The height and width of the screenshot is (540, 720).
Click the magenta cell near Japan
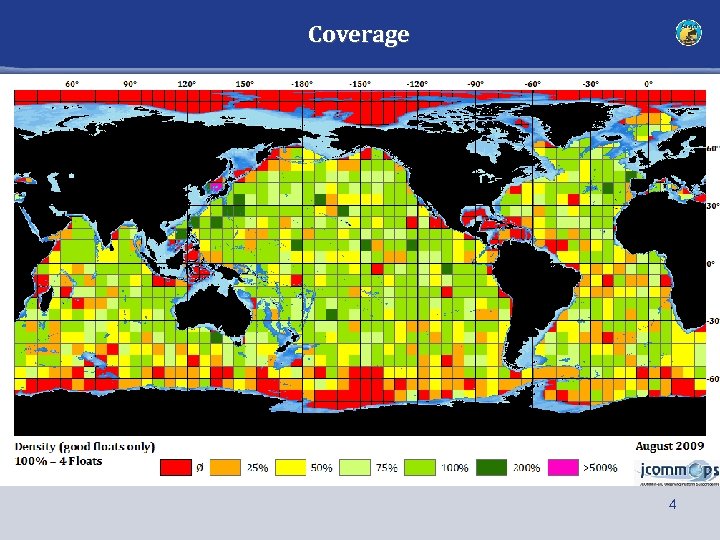point(216,187)
